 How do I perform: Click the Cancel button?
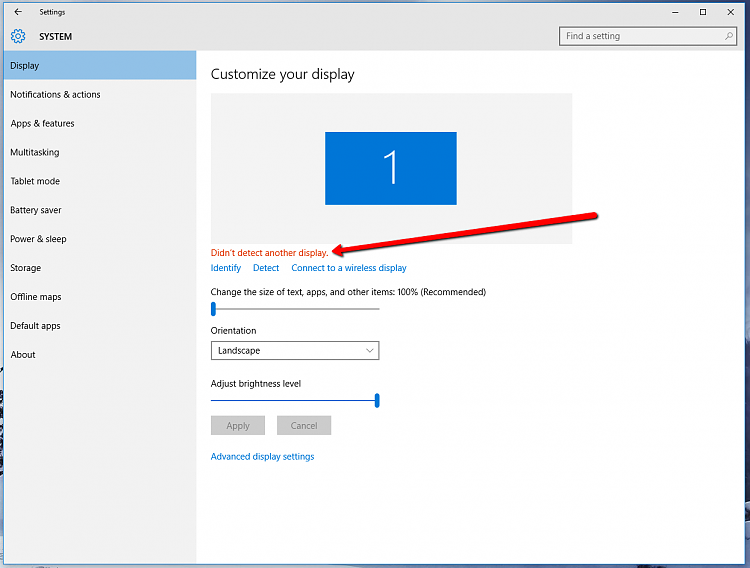pyautogui.click(x=304, y=425)
